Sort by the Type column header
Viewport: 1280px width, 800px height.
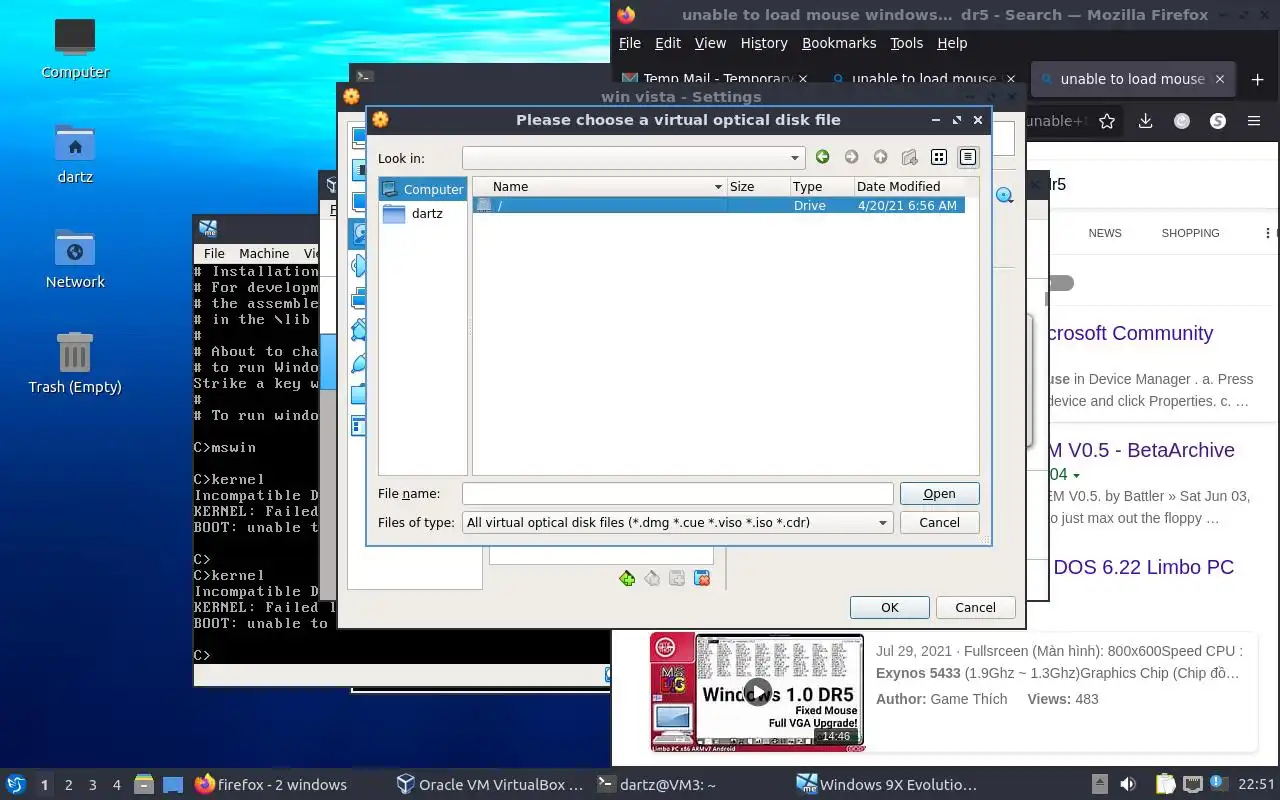(821, 186)
